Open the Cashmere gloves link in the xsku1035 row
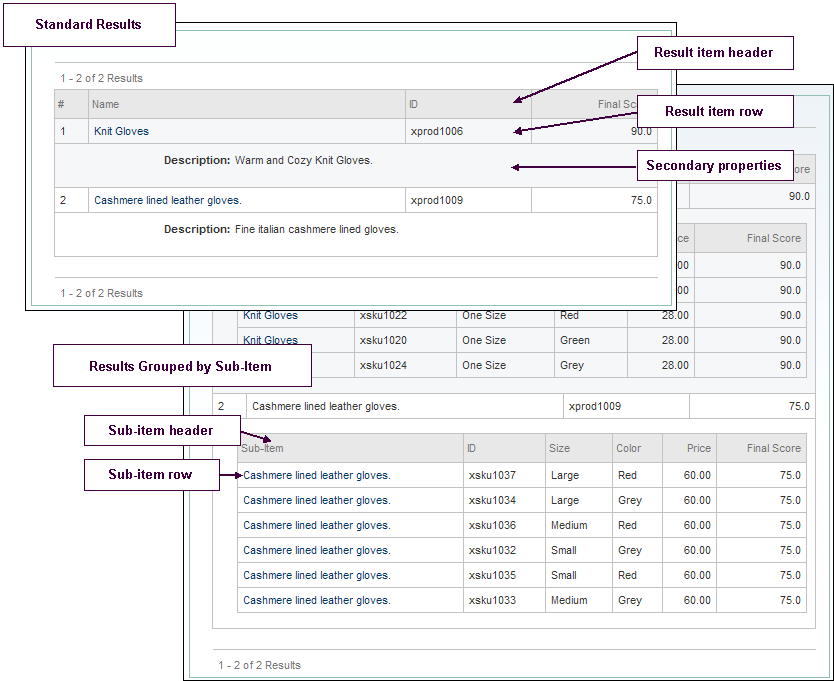The width and height of the screenshot is (834, 681). pyautogui.click(x=316, y=576)
